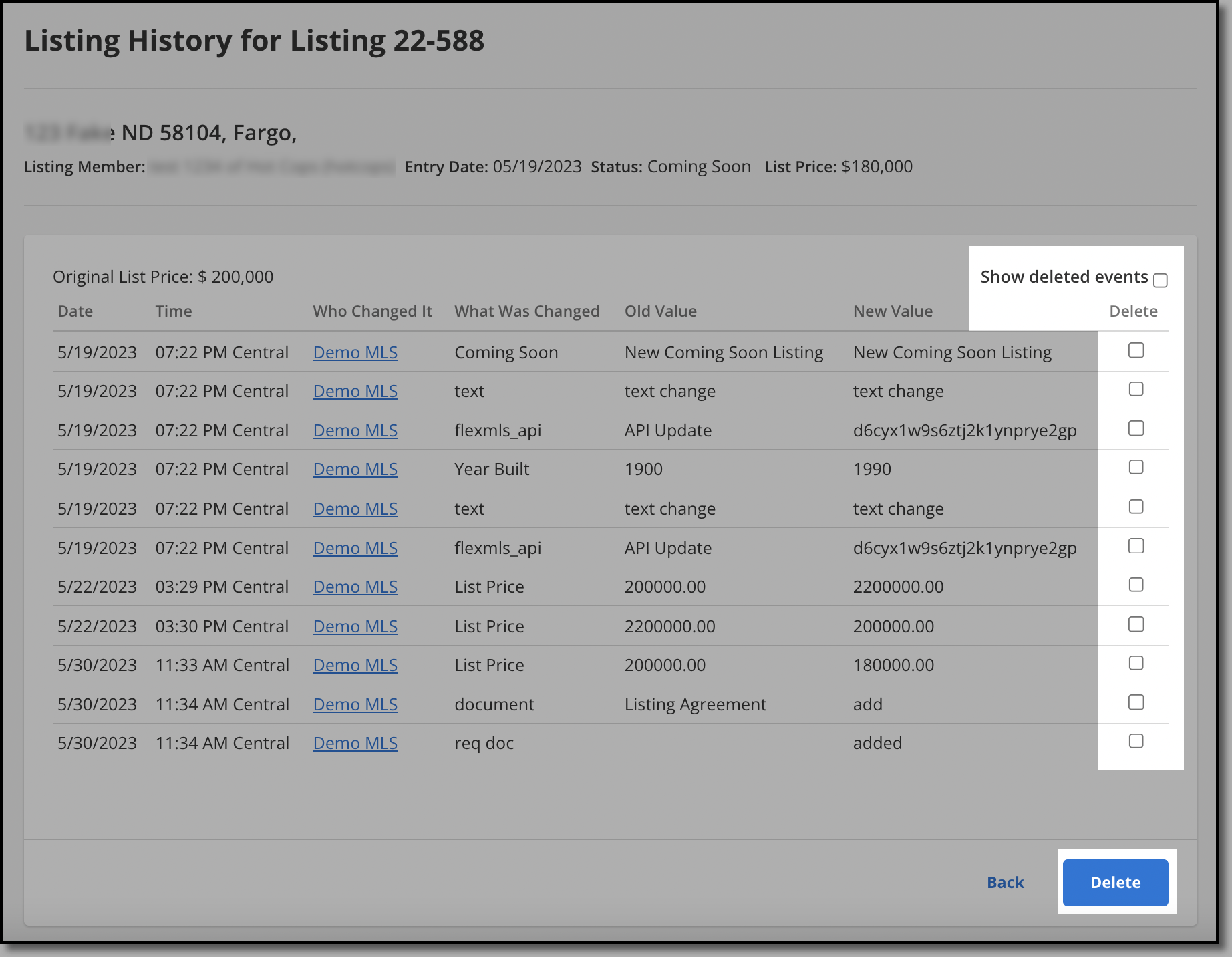Click the List Price $180,000 text
1232x957 pixels.
pyautogui.click(x=838, y=166)
